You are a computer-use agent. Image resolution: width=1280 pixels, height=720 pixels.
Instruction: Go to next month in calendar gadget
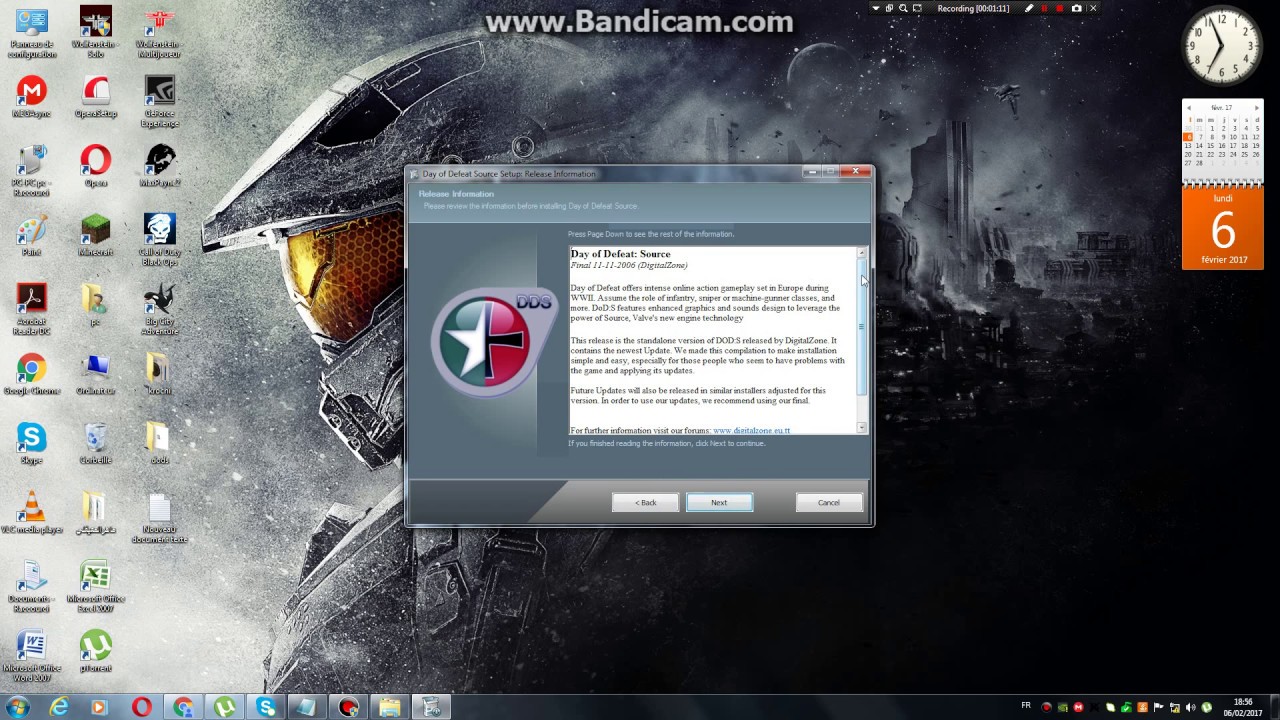tap(1257, 107)
